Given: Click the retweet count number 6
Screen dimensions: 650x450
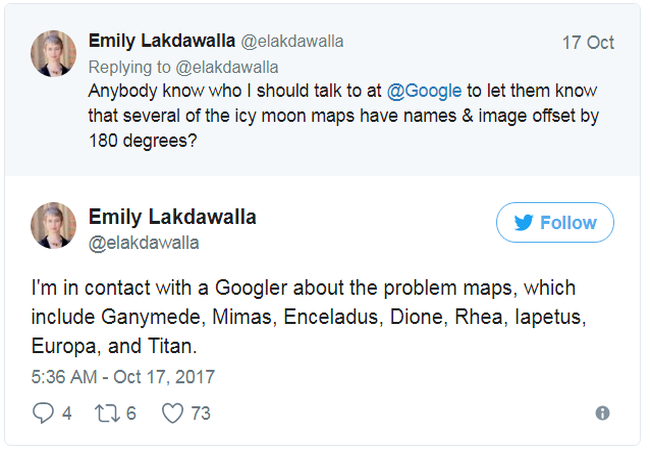Looking at the screenshot, I should point(130,412).
